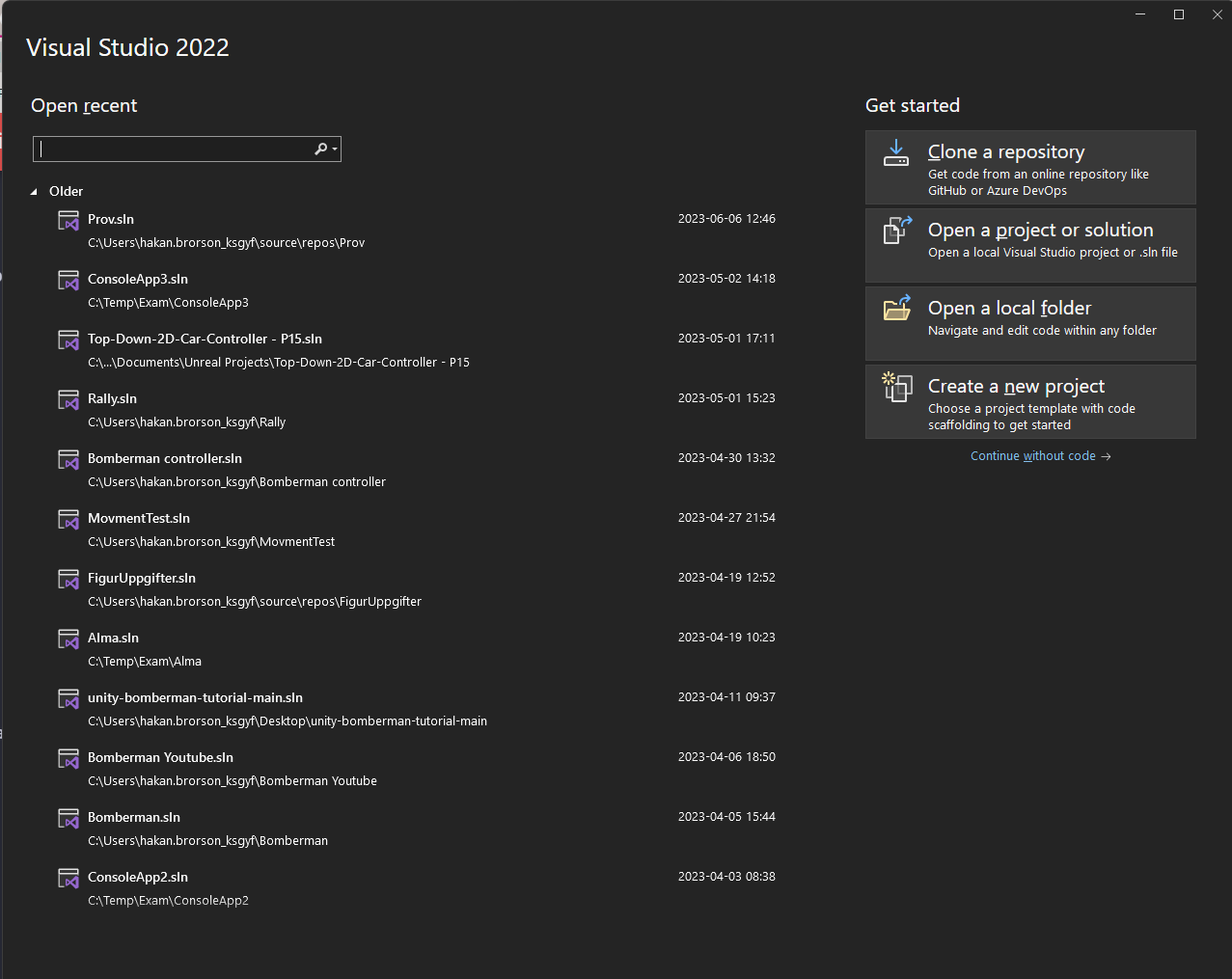The height and width of the screenshot is (979, 1232).
Task: Click the timestamp 2023-05-01 17:11
Action: point(726,339)
